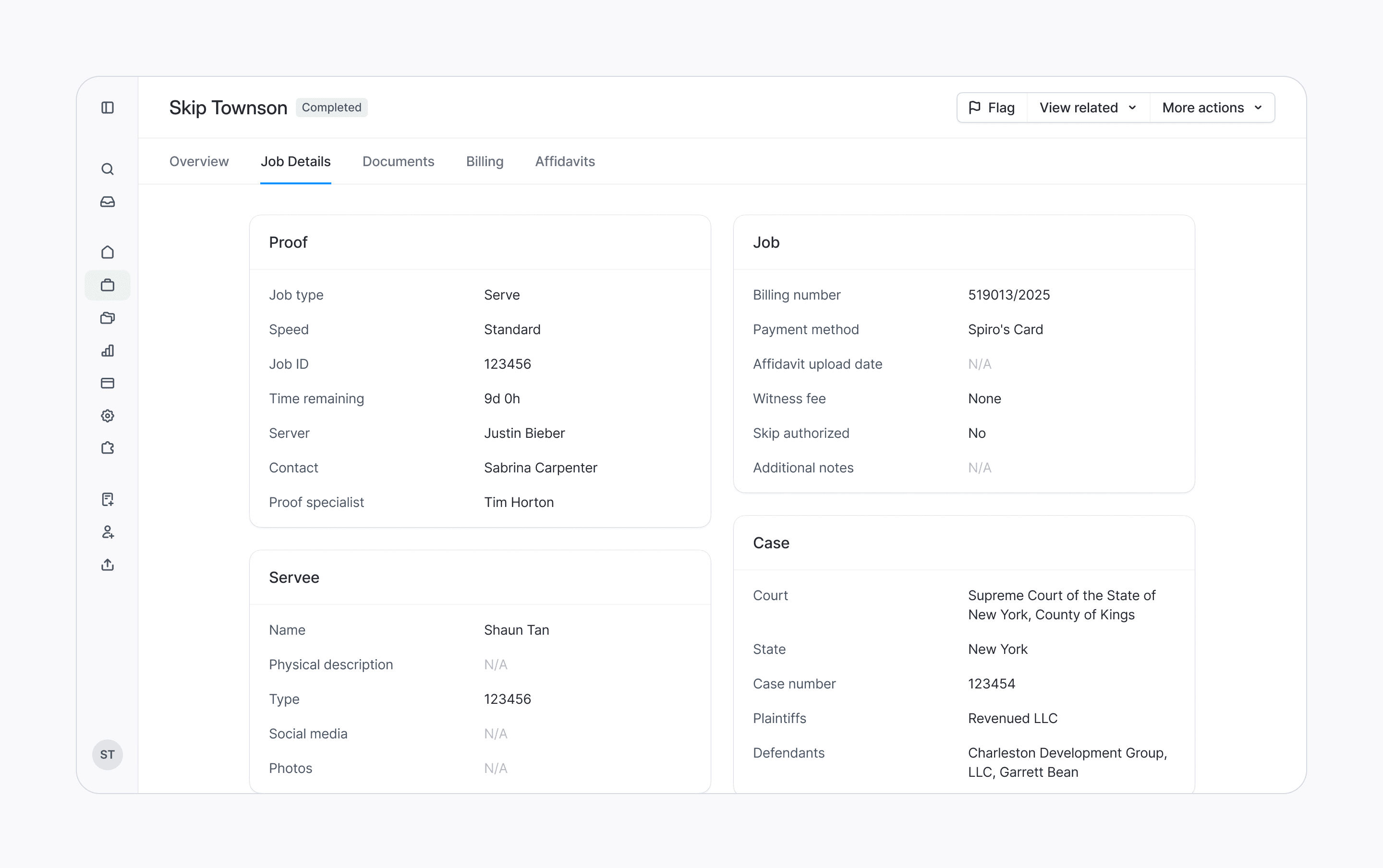
Task: Open the briefcase jobs icon
Action: pos(108,285)
